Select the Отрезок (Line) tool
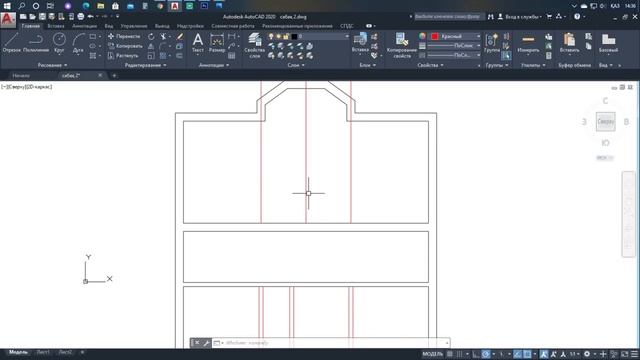Viewport: 640px width, 360px height. click(11, 43)
